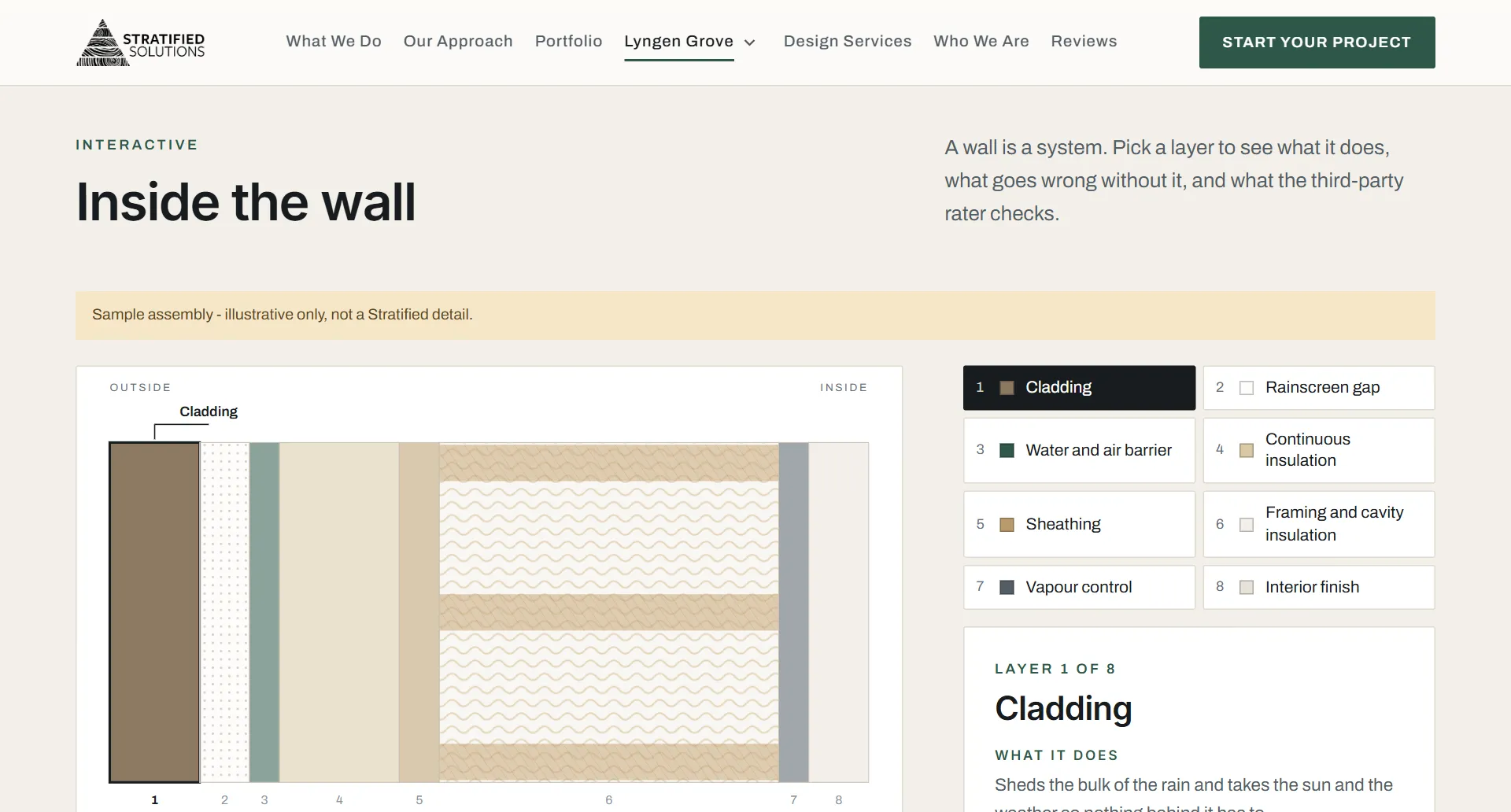Select the Sheathing layer button
The image size is (1511, 812).
click(1079, 524)
